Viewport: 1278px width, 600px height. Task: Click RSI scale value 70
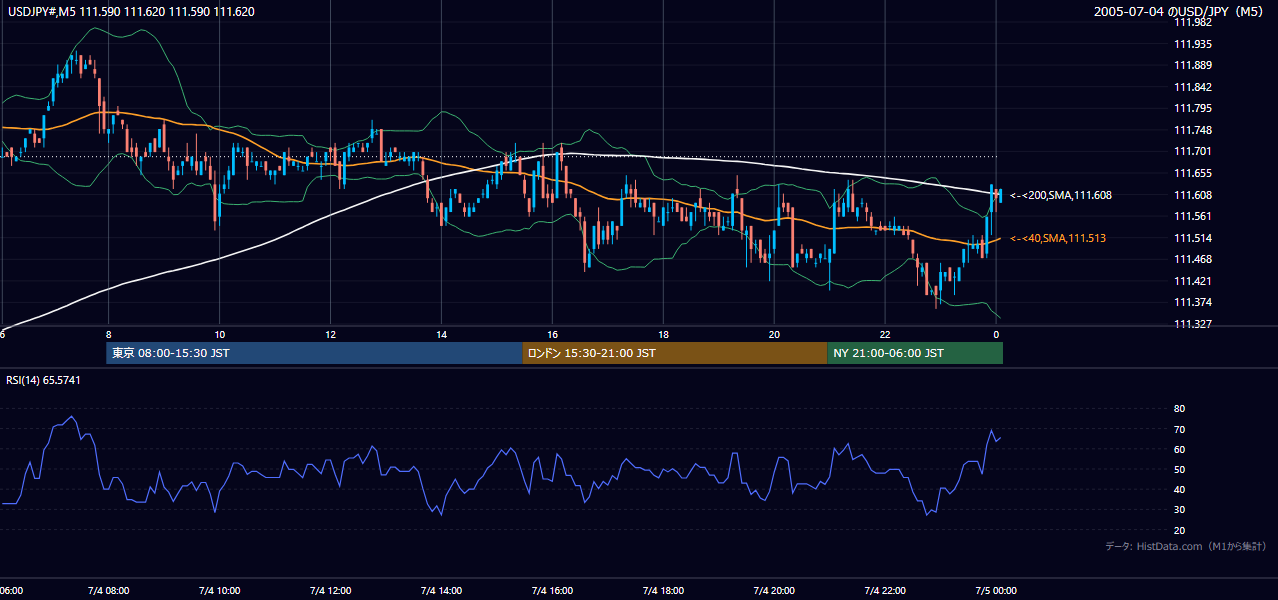click(x=1179, y=429)
